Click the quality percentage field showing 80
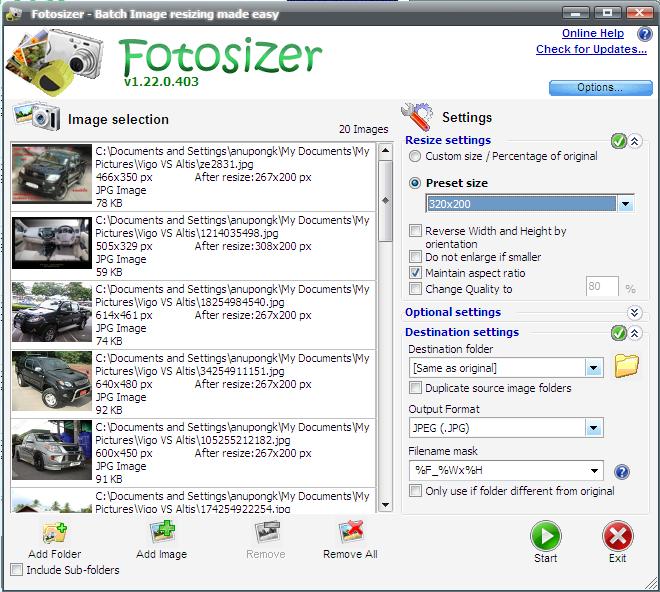 (602, 287)
